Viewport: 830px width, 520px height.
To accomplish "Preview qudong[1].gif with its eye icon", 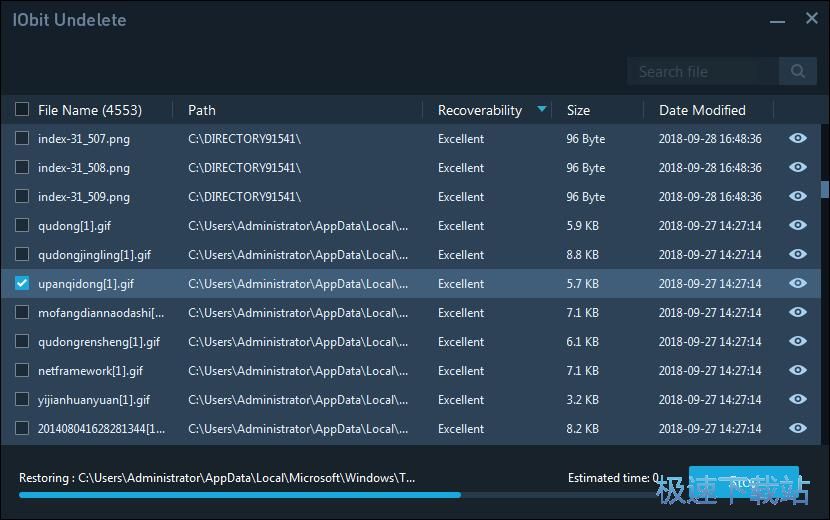I will 798,226.
